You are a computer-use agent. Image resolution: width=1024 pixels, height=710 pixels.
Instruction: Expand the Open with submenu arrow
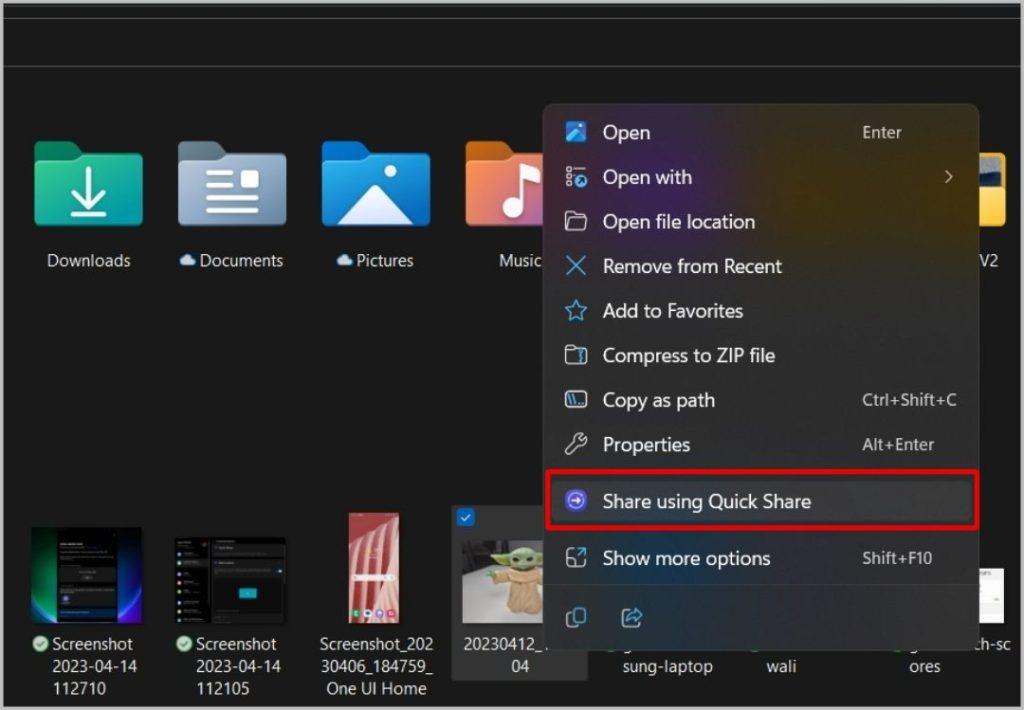click(948, 177)
